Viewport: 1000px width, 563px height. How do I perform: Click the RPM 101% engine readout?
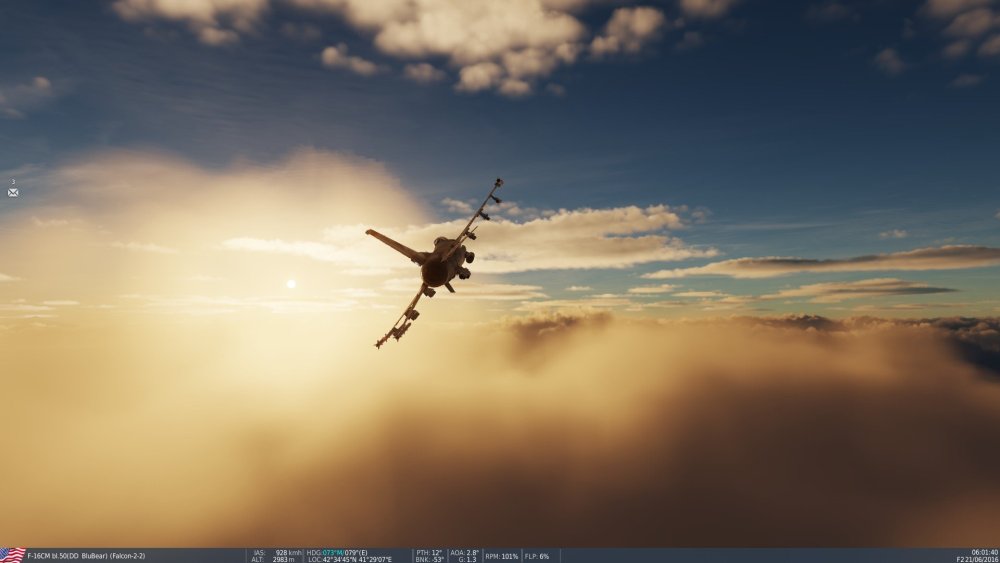[502, 556]
